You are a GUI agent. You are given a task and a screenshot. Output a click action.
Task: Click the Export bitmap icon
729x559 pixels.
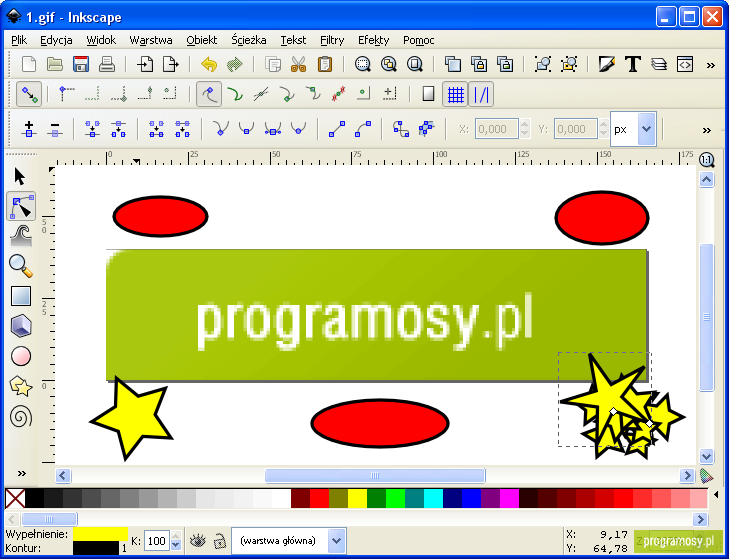tap(171, 64)
